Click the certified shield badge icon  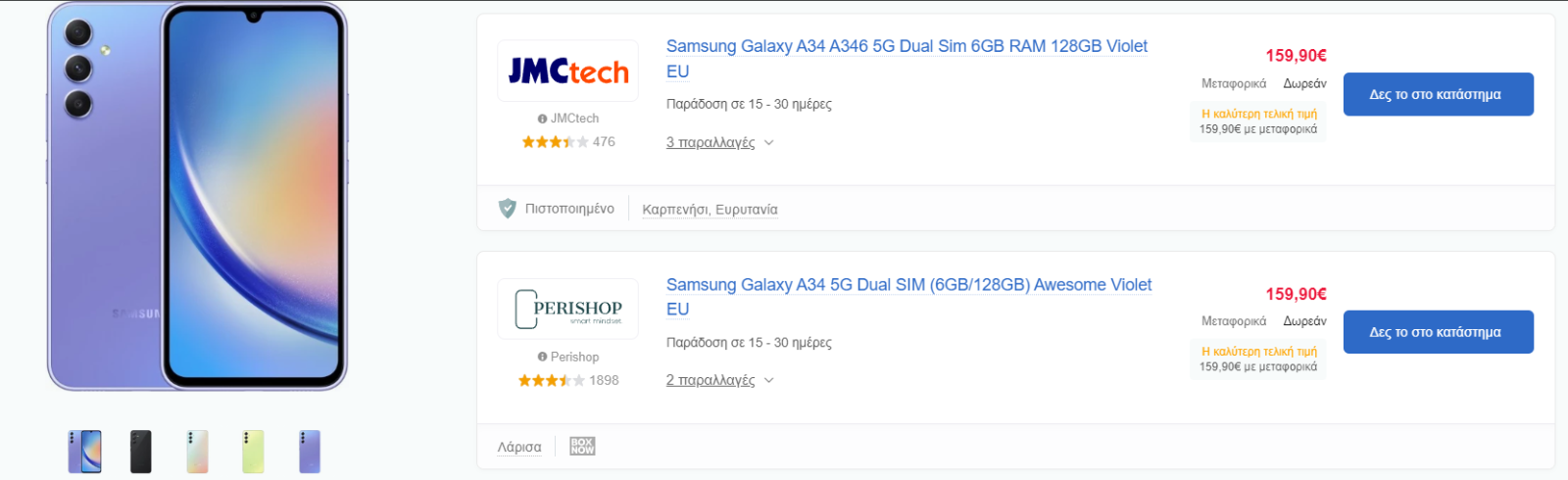coord(508,209)
